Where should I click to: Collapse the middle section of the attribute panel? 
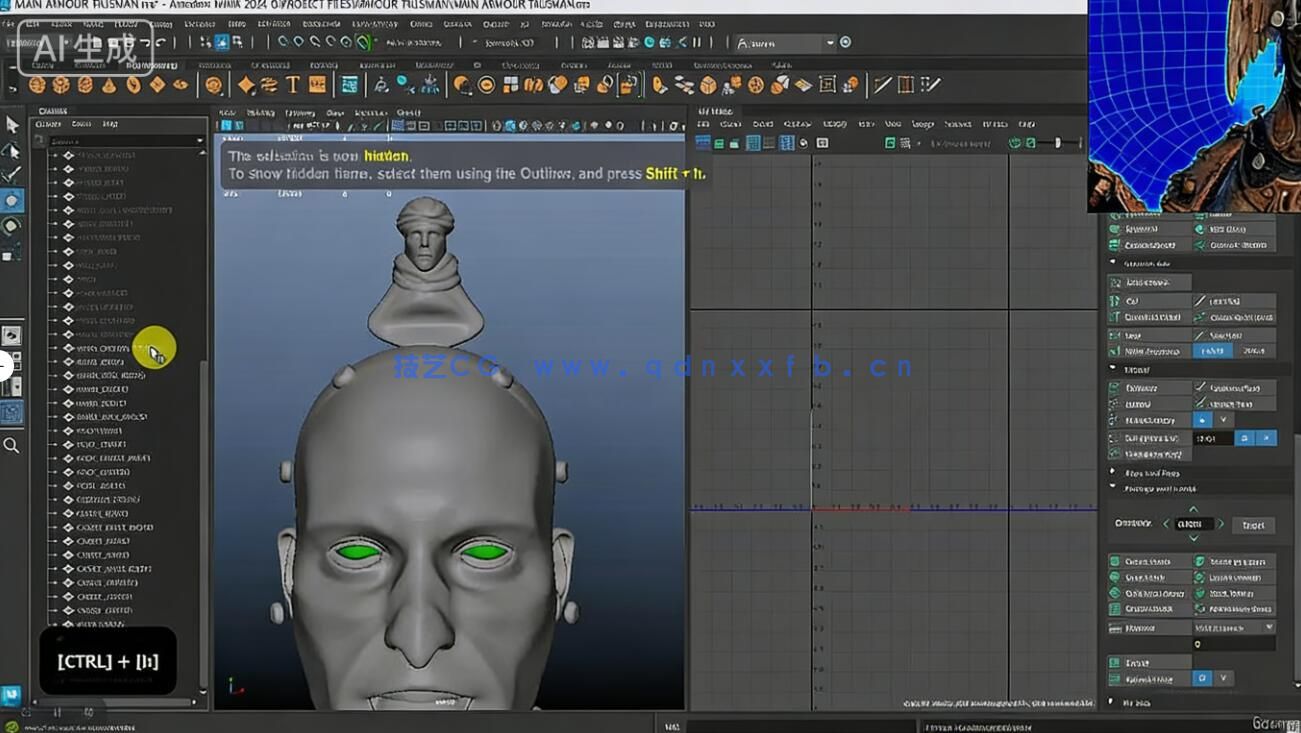(x=1112, y=369)
